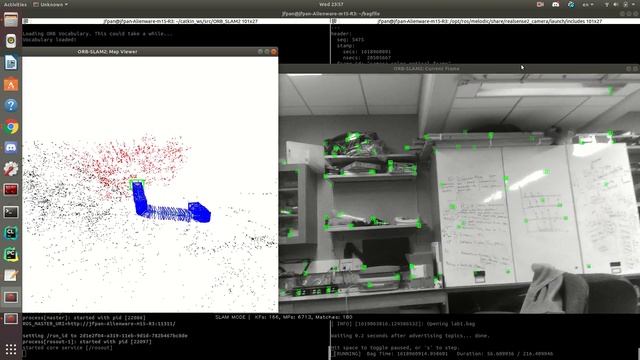Open the black Terminal icon in dock
640x360 pixels.
(11, 212)
